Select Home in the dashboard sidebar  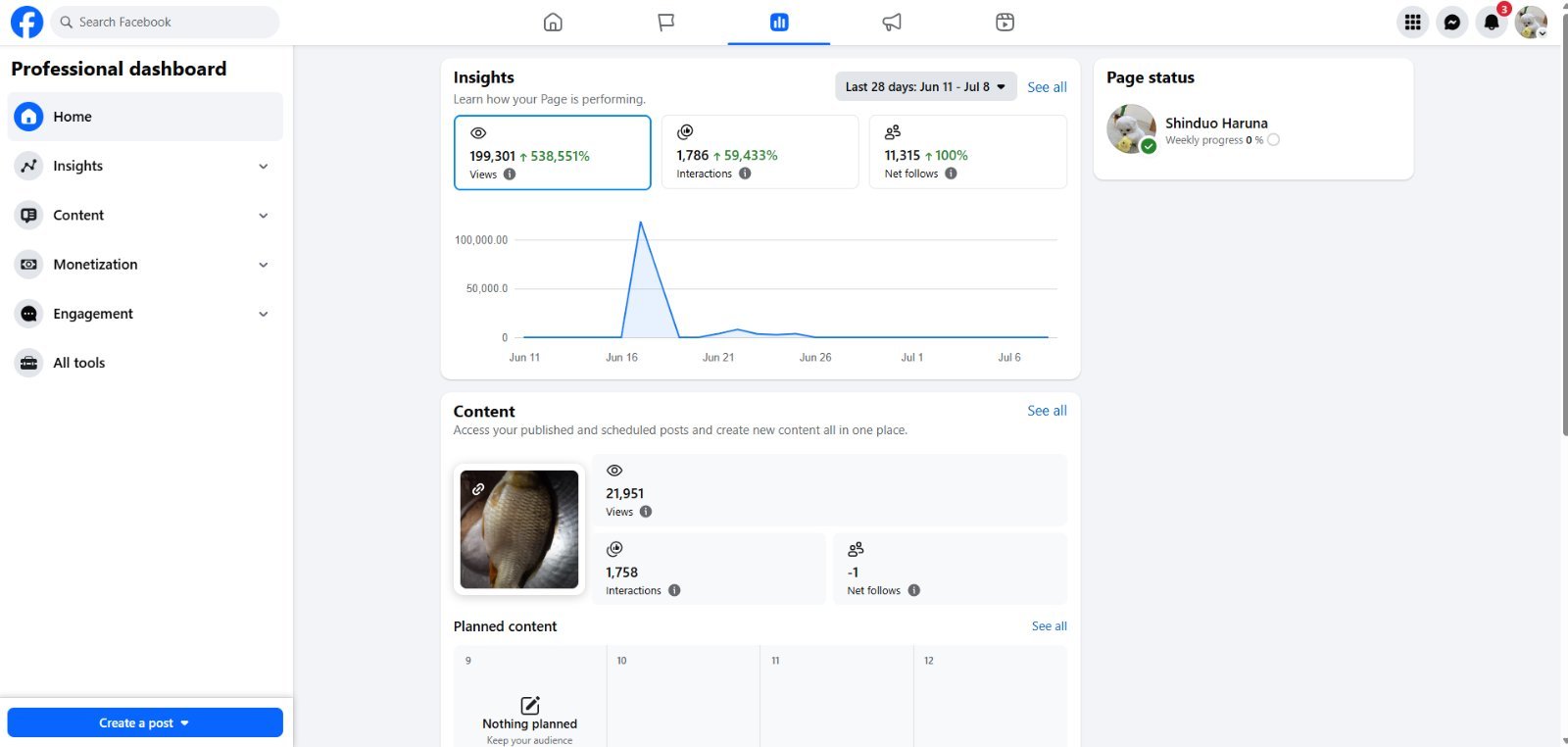coord(145,117)
